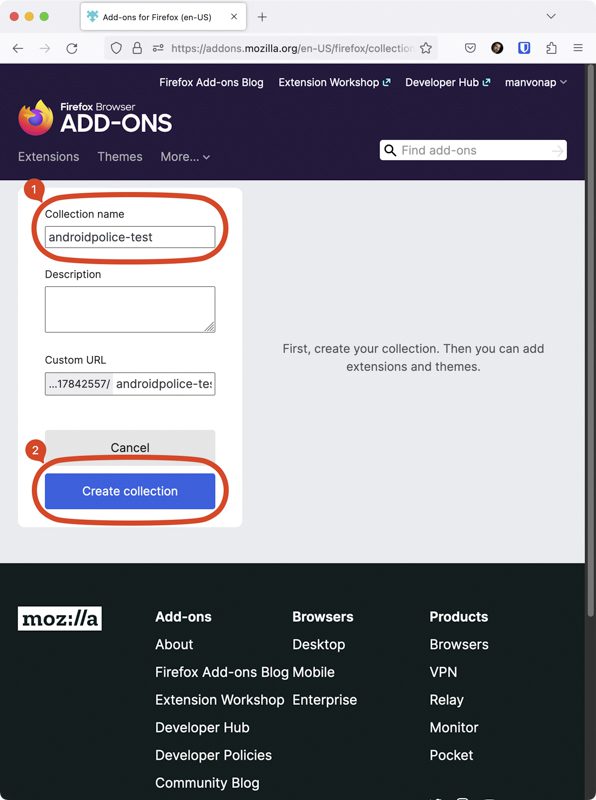Open the Pocket save icon in toolbar

(470, 48)
